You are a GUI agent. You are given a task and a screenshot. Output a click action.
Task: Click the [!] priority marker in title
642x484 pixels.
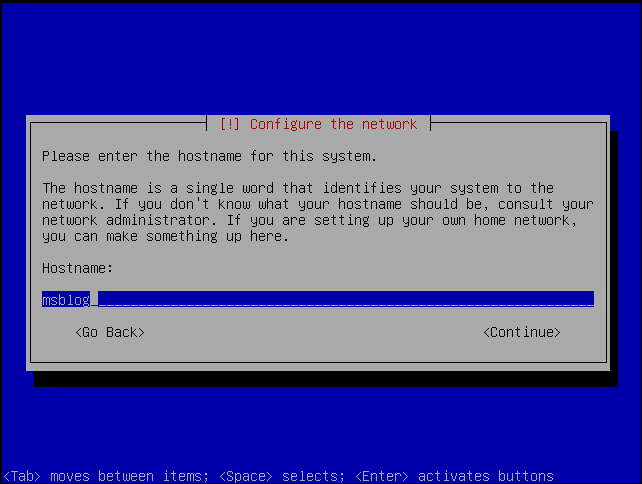(229, 124)
